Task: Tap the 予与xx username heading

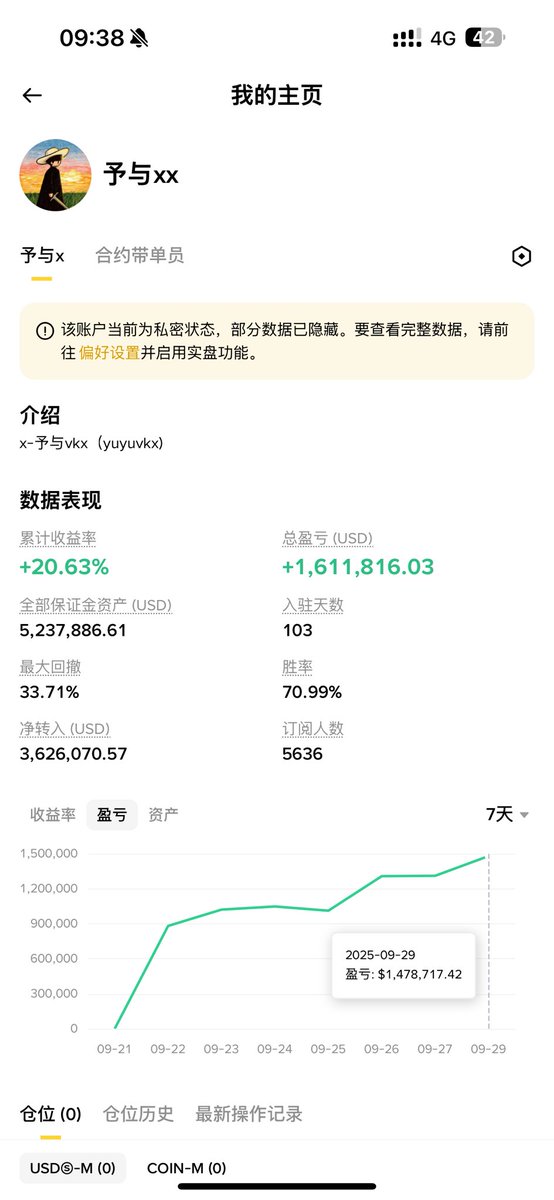Action: [x=141, y=175]
